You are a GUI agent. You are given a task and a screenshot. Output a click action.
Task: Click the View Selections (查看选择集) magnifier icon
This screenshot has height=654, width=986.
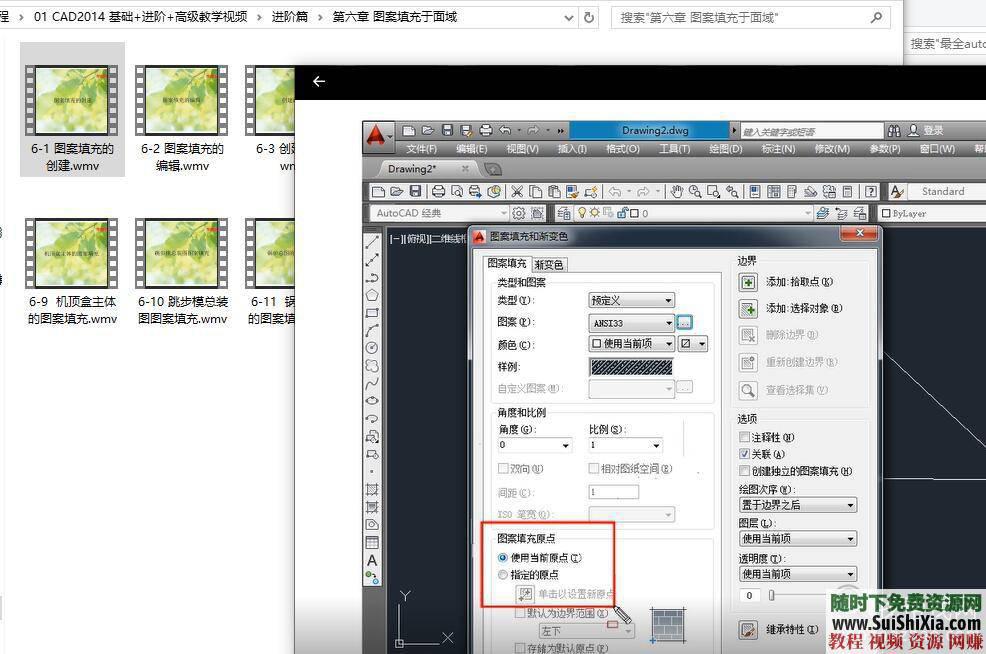pyautogui.click(x=747, y=390)
